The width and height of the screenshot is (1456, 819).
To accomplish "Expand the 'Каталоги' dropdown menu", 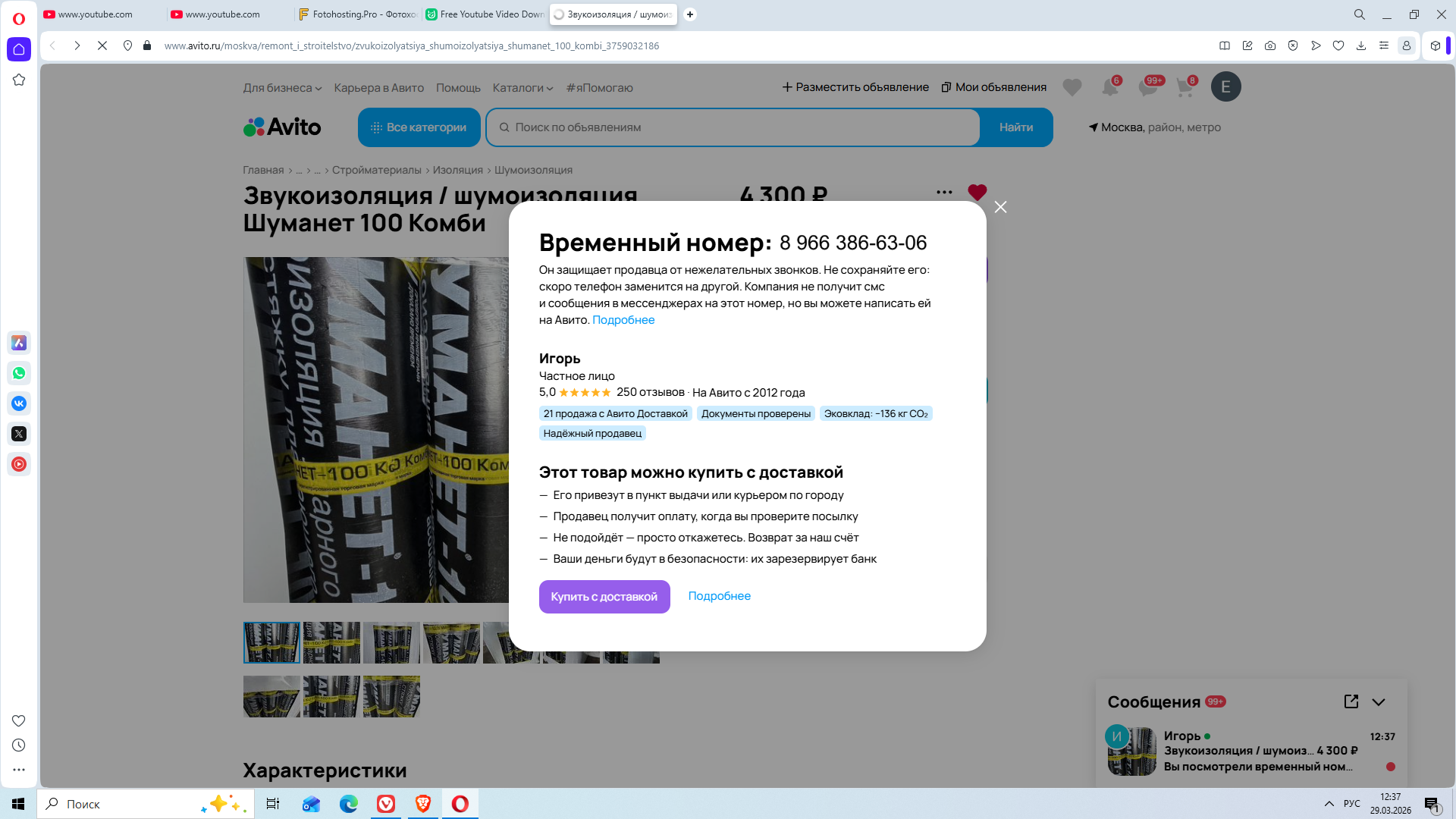I will click(522, 88).
